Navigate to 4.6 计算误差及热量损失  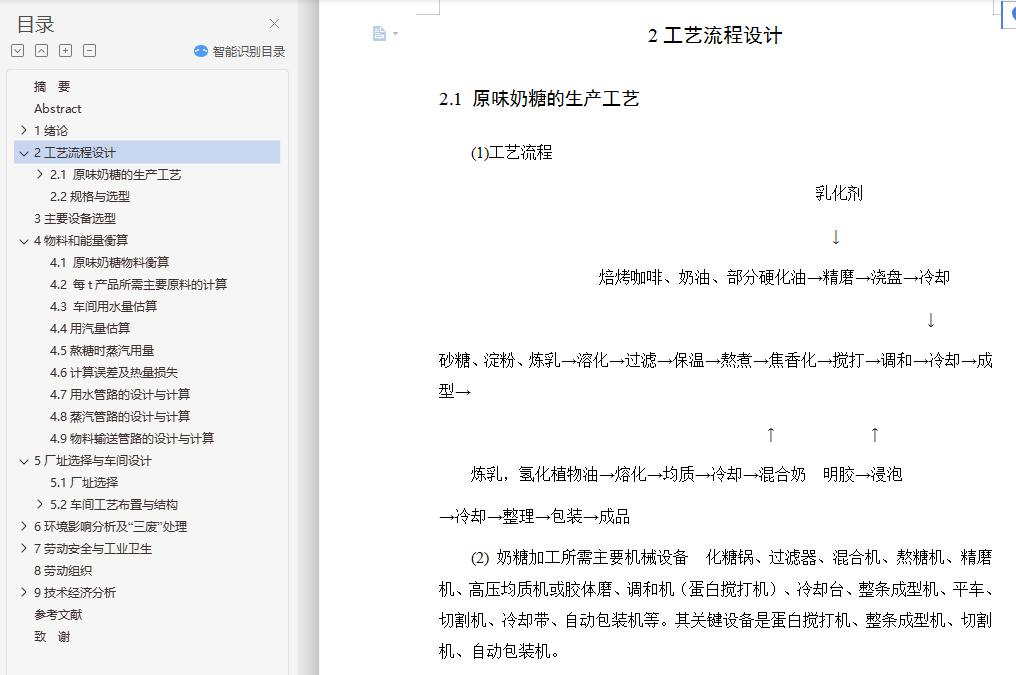[114, 373]
